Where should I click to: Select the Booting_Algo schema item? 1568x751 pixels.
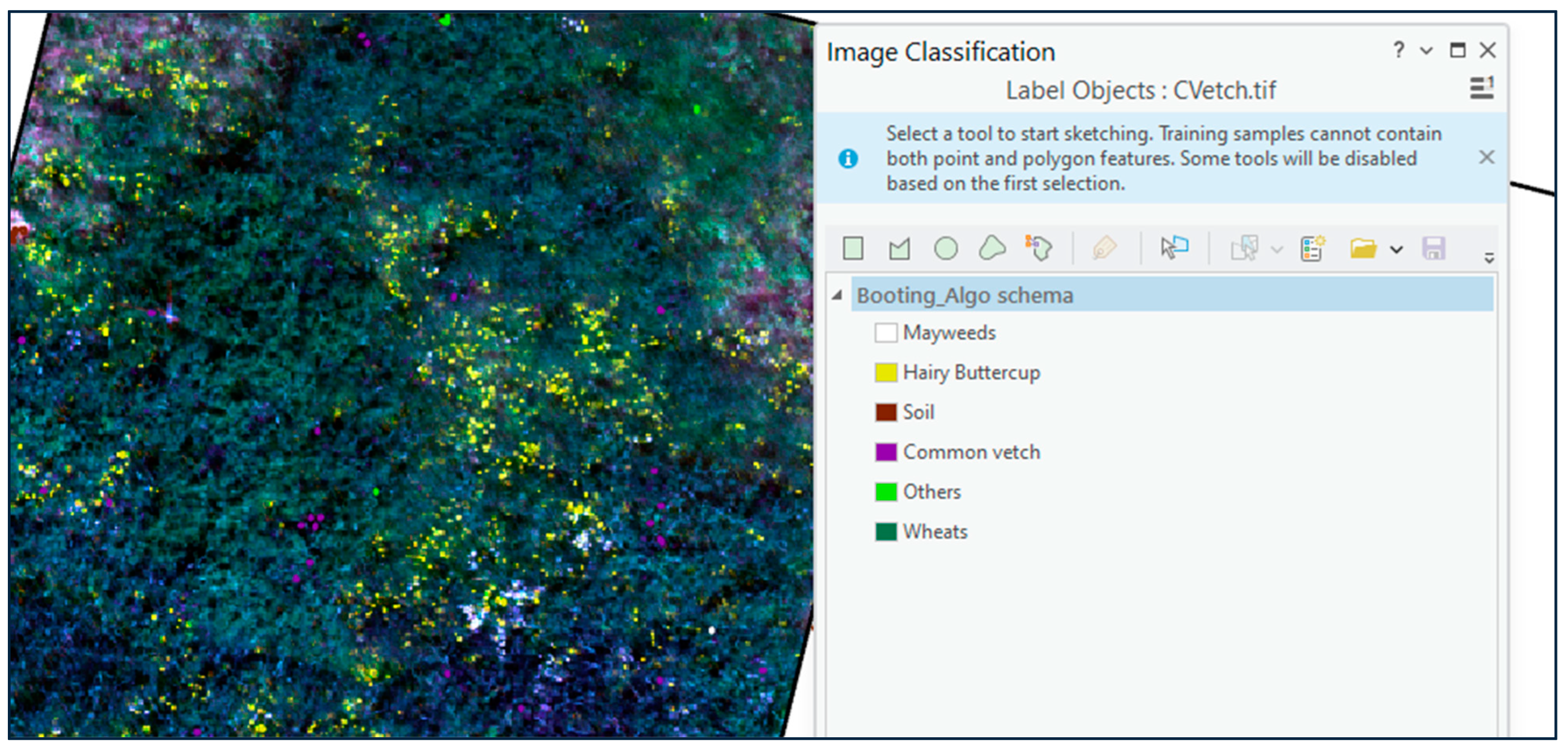coord(965,295)
